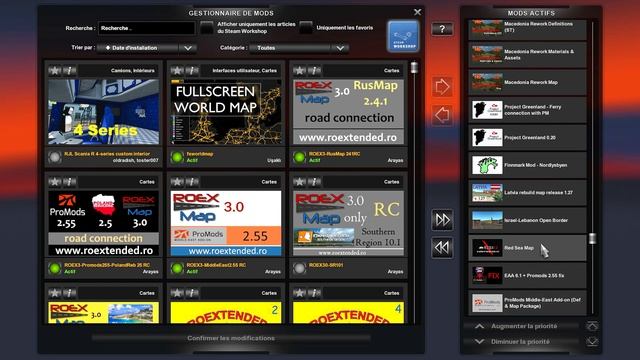The width and height of the screenshot is (640, 360).
Task: Select the Fullscreen World Map thumbnail
Action: (x=226, y=111)
